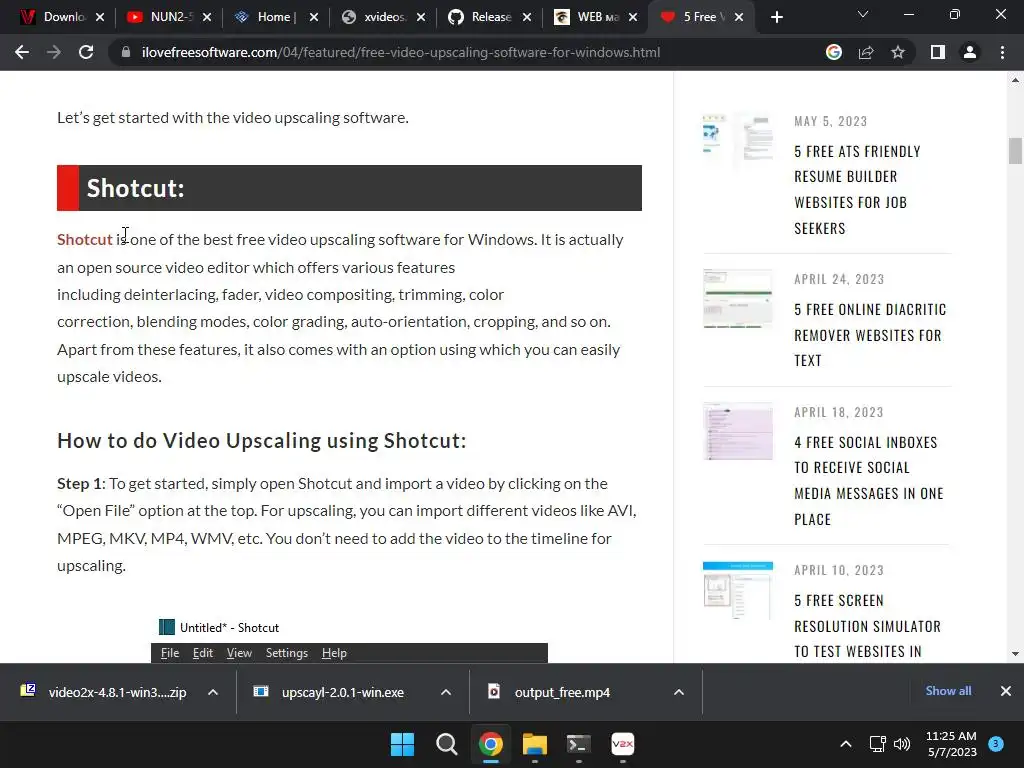Open the ATS Friendly Resume Builder article
The height and width of the screenshot is (768, 1024).
coord(857,189)
